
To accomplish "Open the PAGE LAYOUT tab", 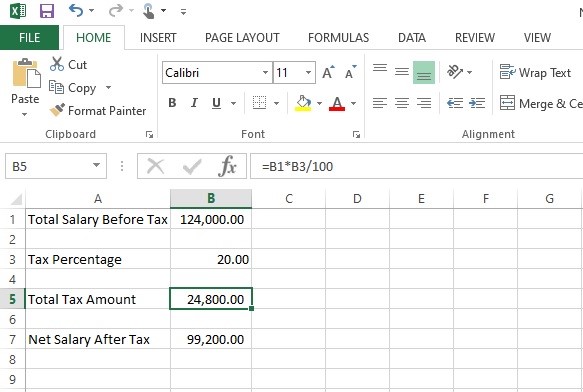I will pos(242,38).
